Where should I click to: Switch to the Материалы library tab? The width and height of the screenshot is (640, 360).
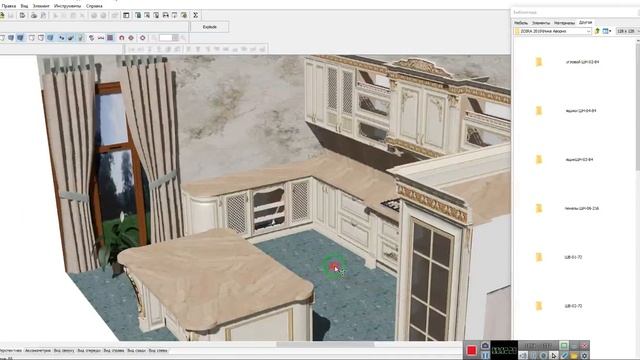click(564, 23)
